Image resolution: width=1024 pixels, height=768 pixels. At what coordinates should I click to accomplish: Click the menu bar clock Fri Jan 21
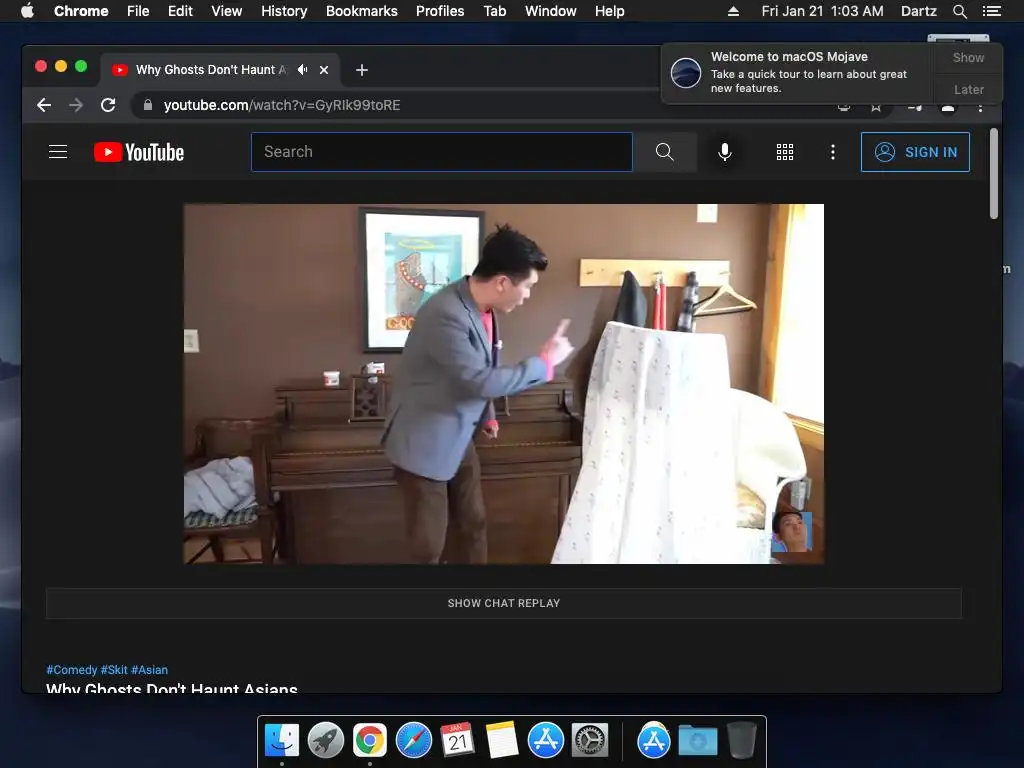tap(822, 11)
